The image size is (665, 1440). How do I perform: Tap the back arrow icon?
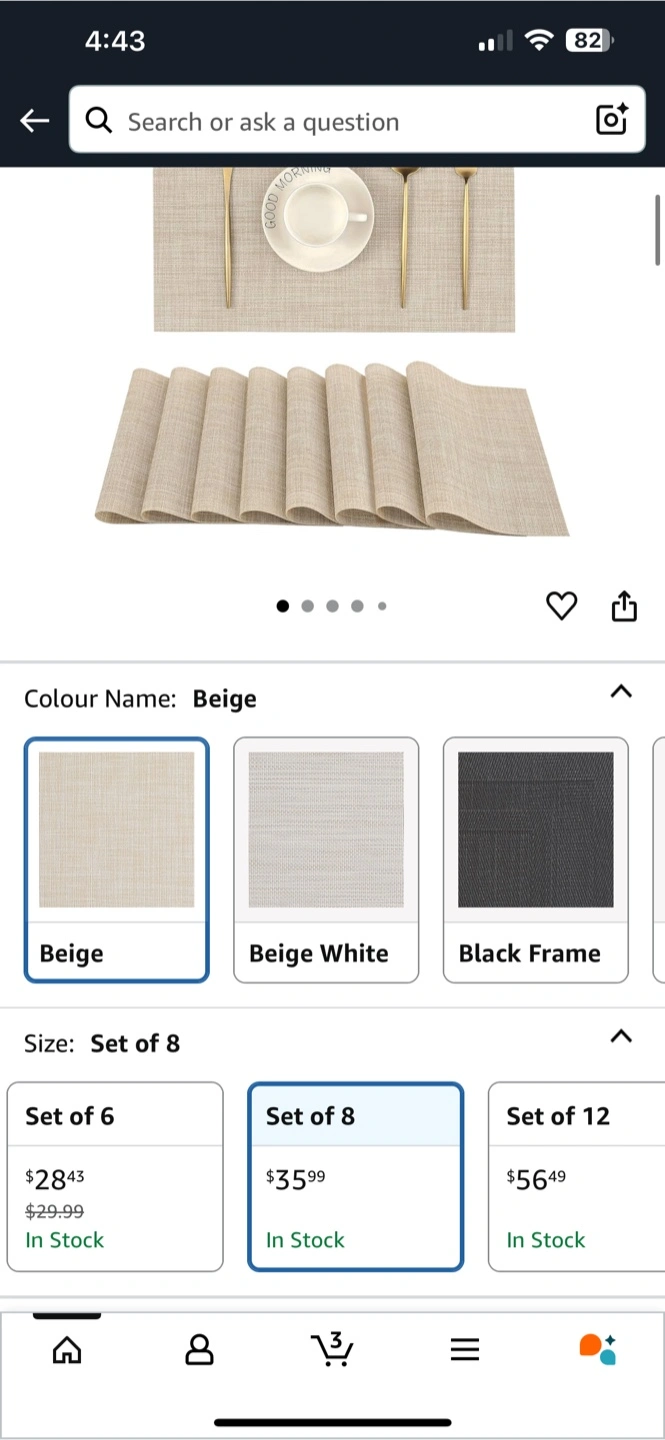pyautogui.click(x=34, y=121)
